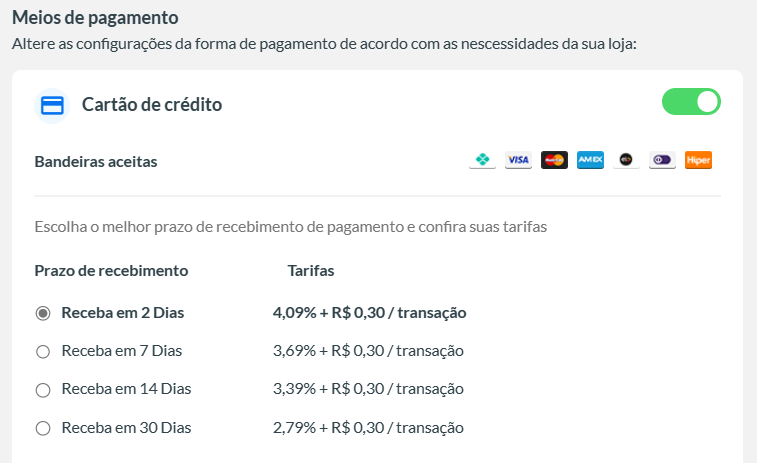
Task: Click the Elo card brand icon
Action: 626,160
